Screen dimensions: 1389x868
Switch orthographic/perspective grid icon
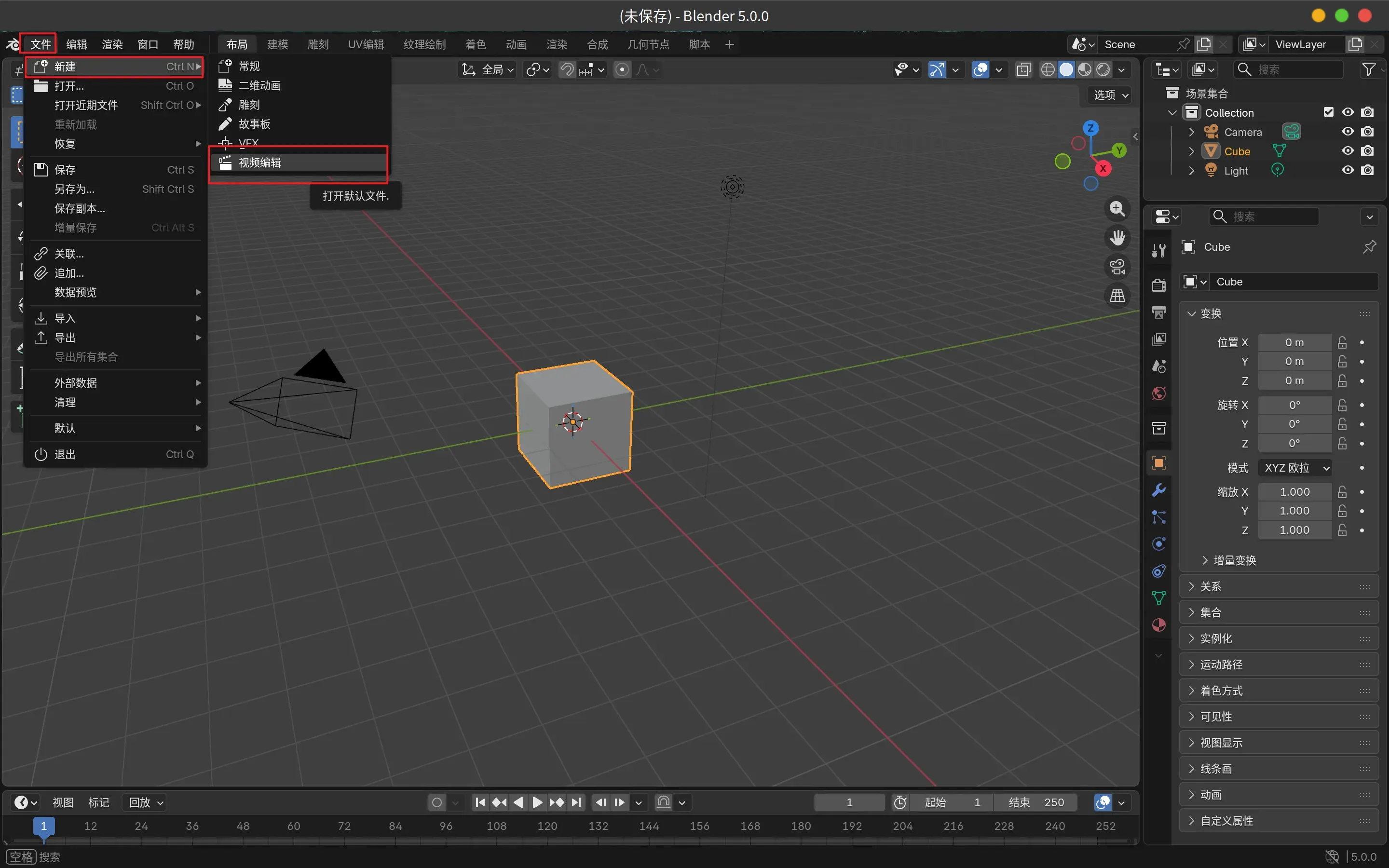click(1117, 296)
